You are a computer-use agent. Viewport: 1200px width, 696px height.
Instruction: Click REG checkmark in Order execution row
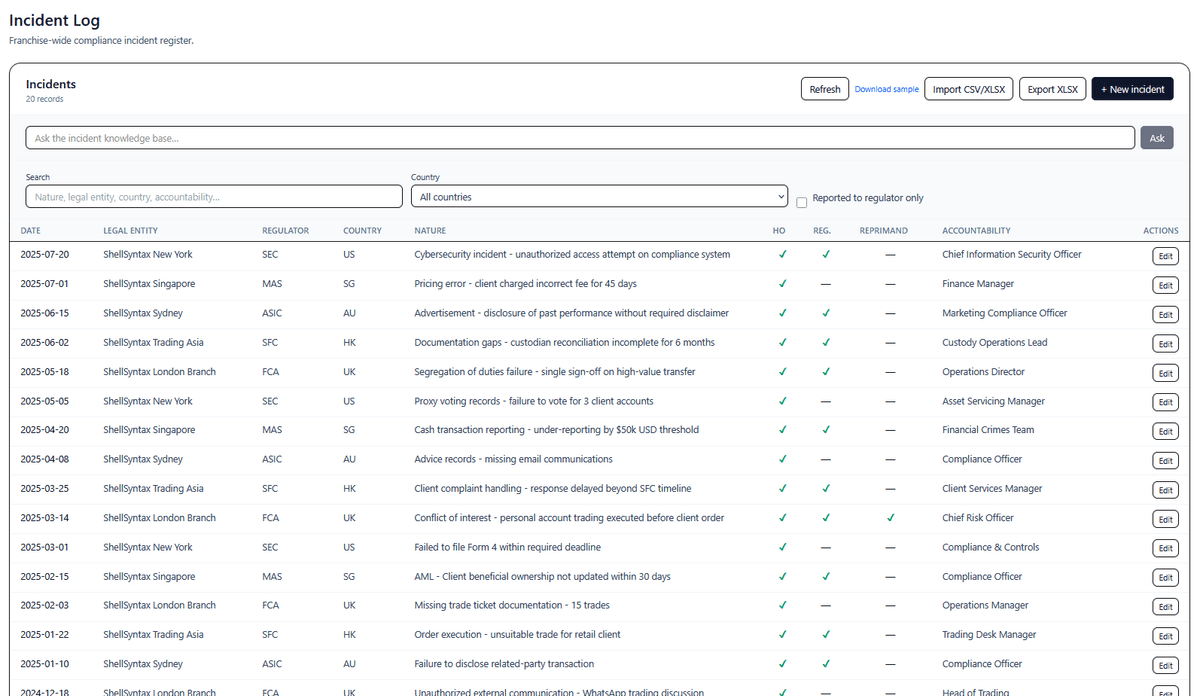826,634
